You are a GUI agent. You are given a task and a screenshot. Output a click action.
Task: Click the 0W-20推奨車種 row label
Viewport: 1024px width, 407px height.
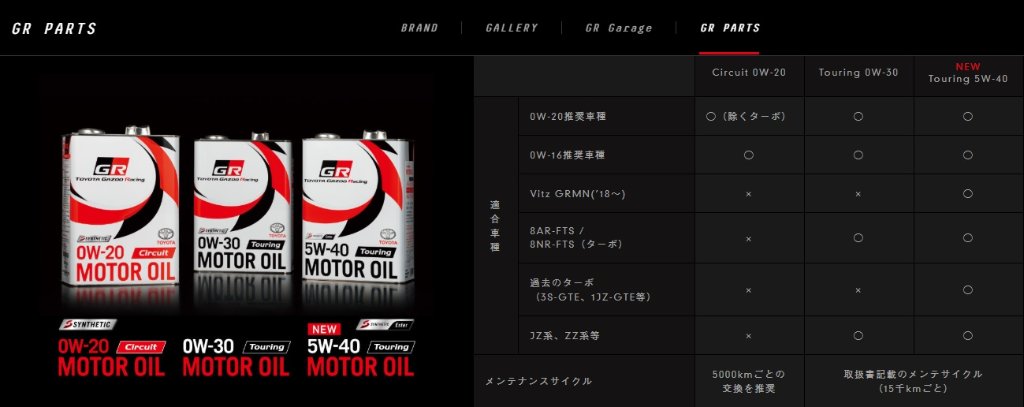pos(568,116)
